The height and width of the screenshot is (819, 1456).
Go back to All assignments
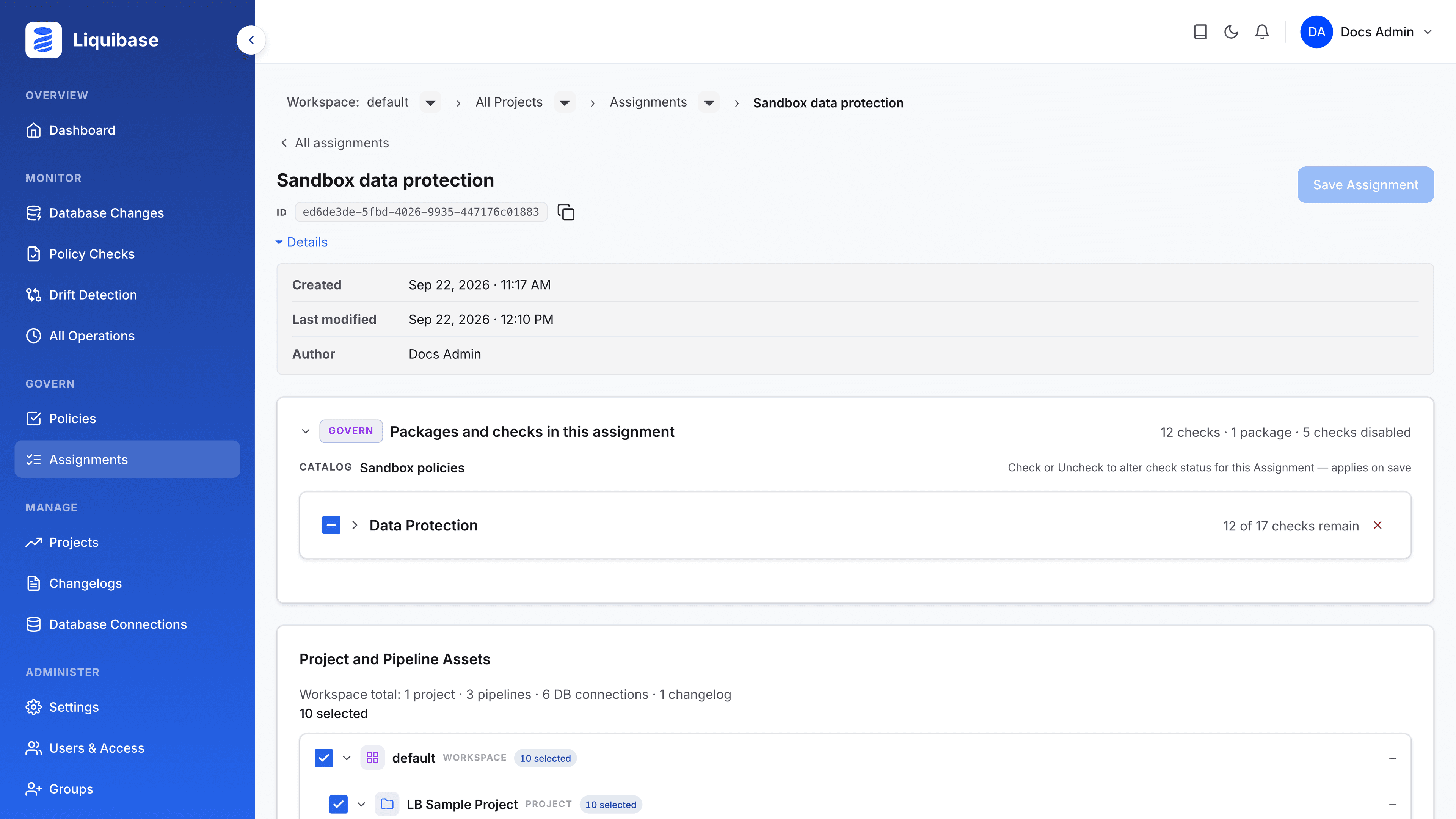[x=334, y=144]
